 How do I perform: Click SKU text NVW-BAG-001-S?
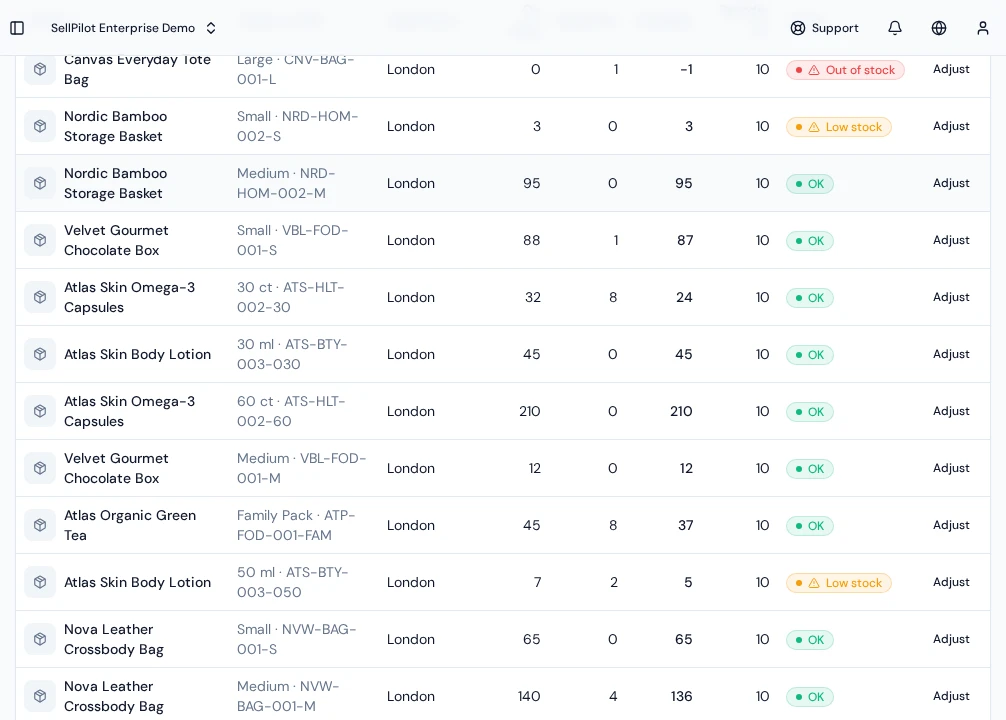click(x=296, y=639)
